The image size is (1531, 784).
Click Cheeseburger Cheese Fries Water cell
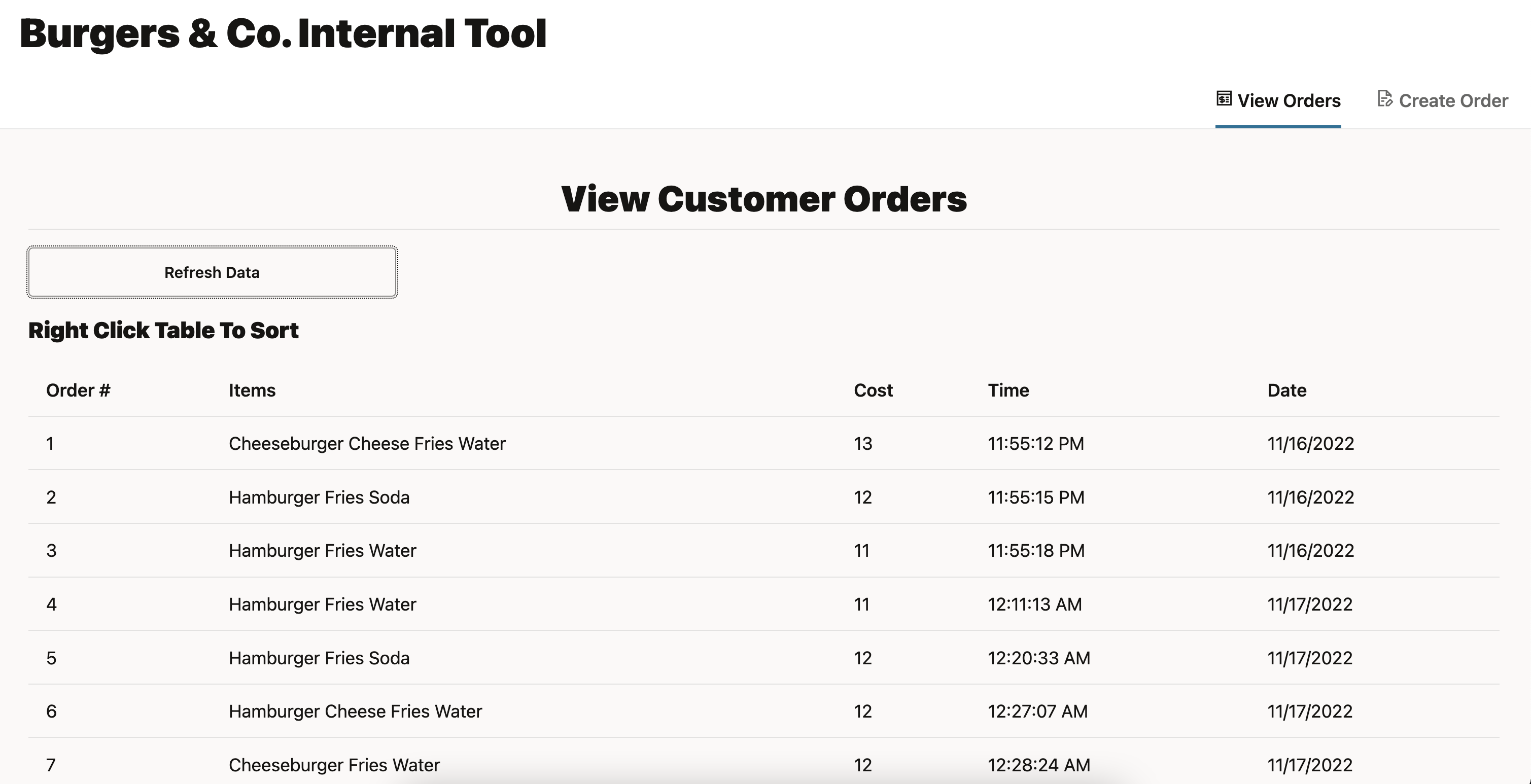(367, 444)
